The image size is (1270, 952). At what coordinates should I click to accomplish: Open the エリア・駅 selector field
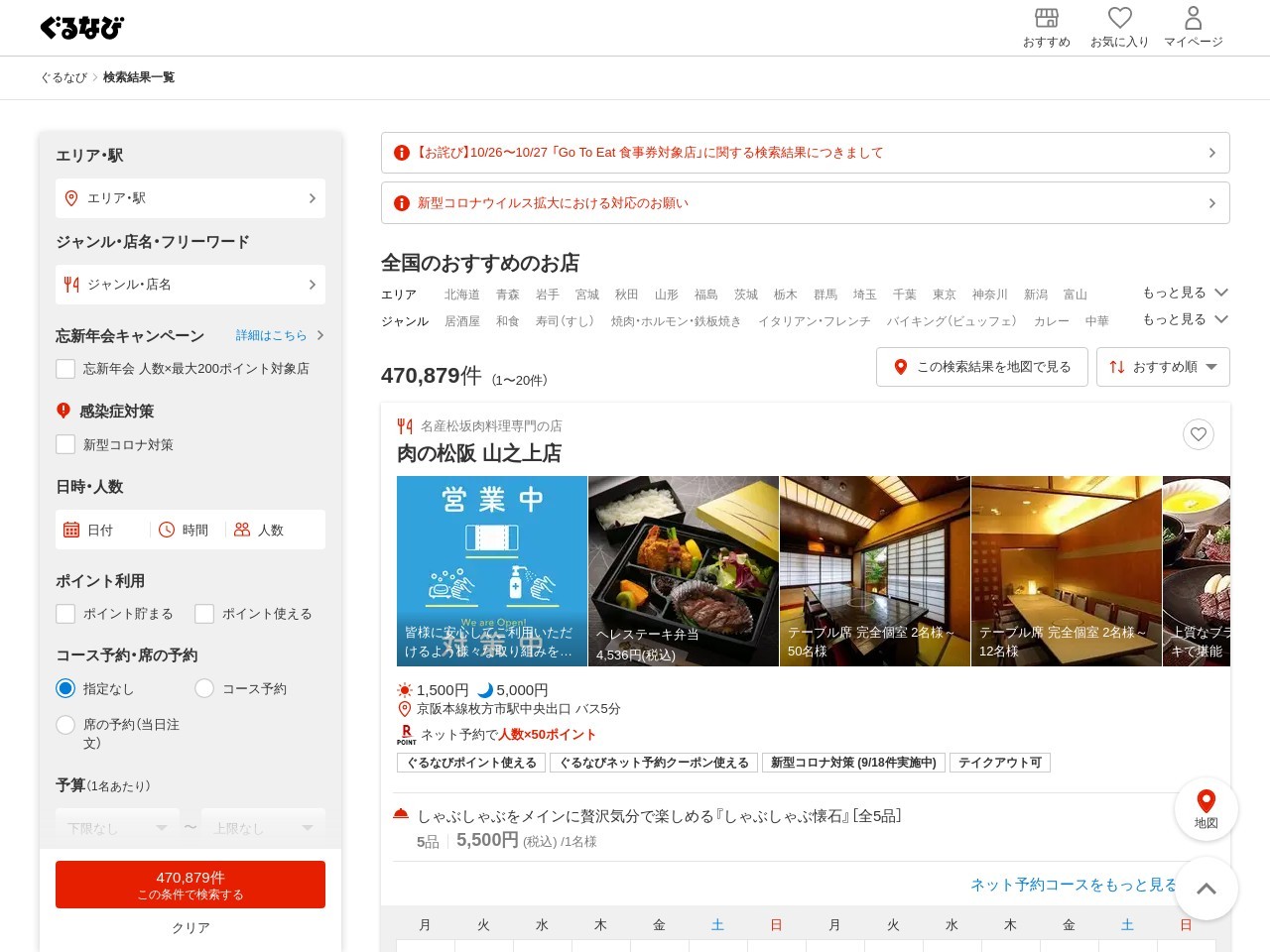[x=190, y=198]
